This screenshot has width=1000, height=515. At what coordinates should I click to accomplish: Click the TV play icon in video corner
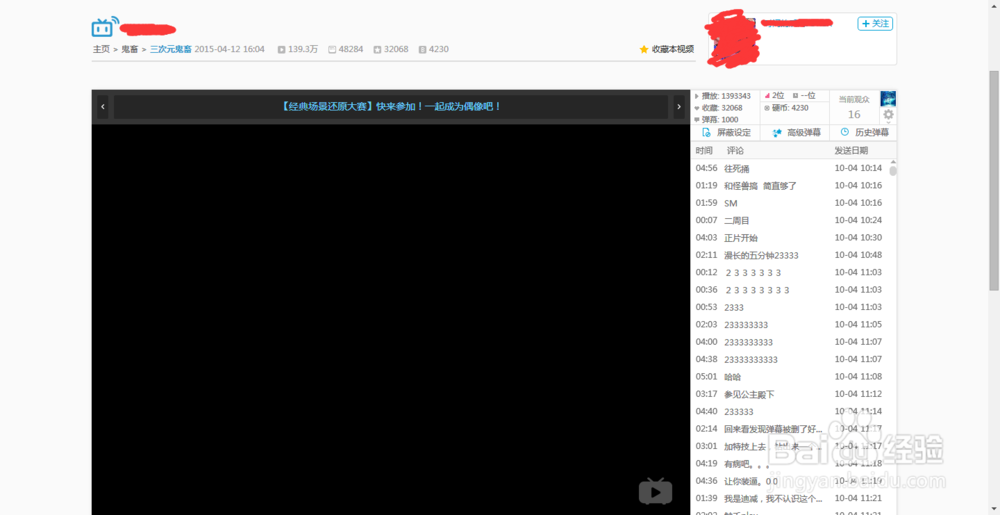click(656, 490)
